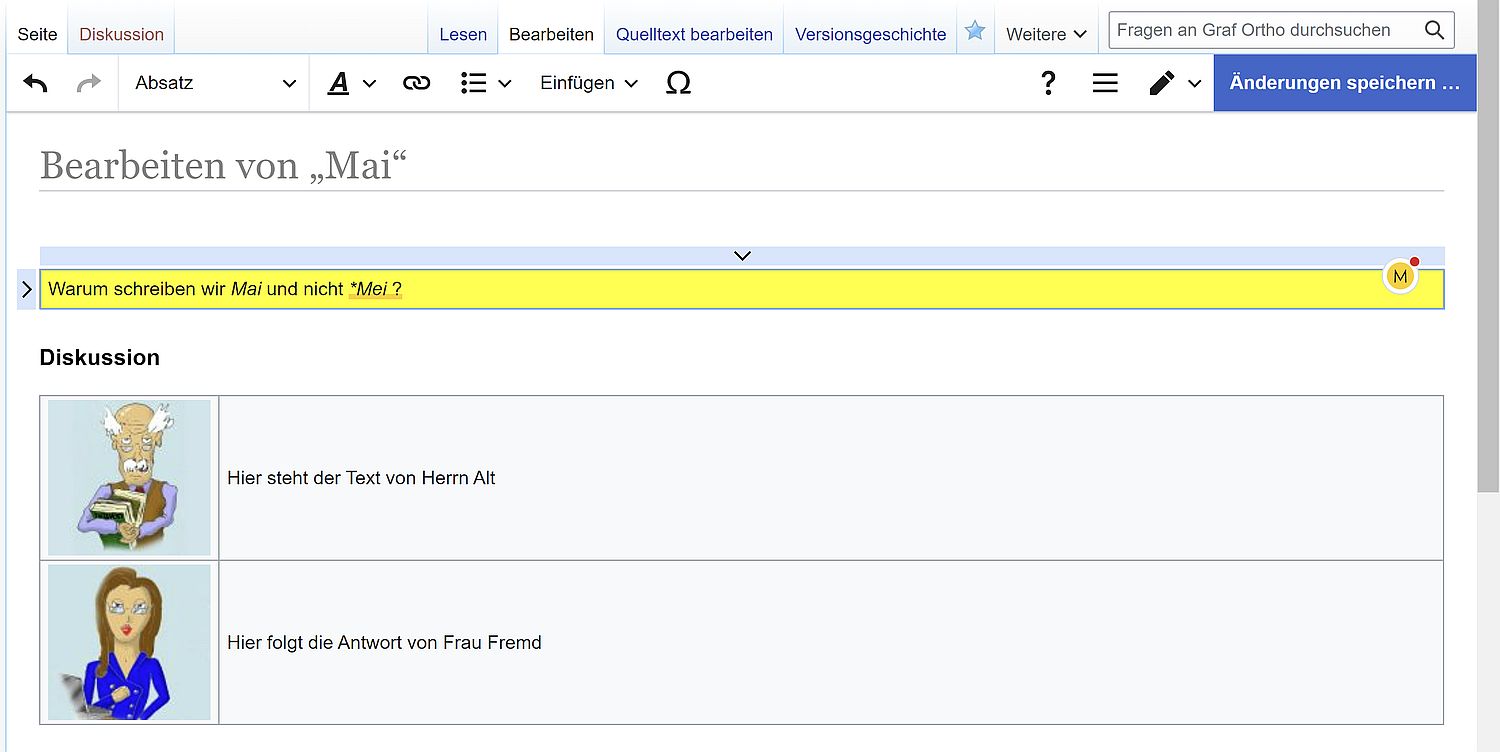
Task: Click the undo arrow icon
Action: (35, 83)
